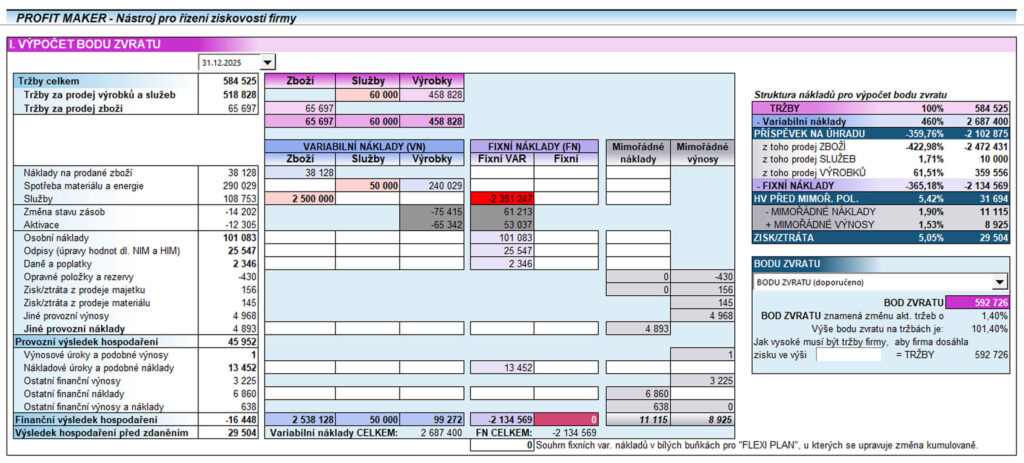Click the FIXNÍ NÁKLADY (FN) header

point(535,146)
